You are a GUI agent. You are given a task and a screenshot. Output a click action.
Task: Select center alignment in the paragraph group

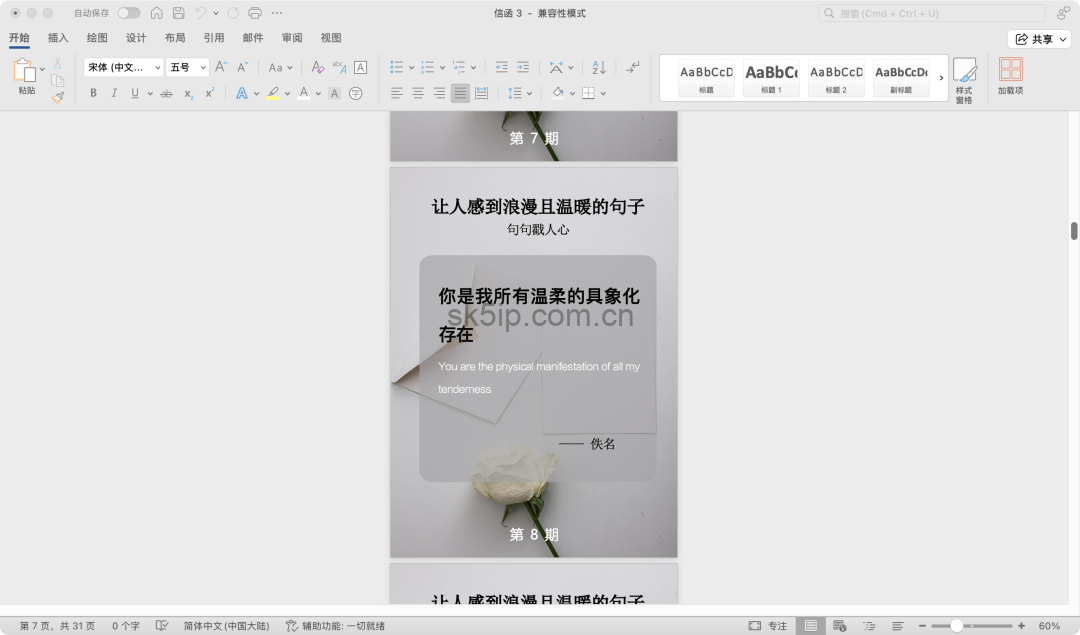click(417, 93)
